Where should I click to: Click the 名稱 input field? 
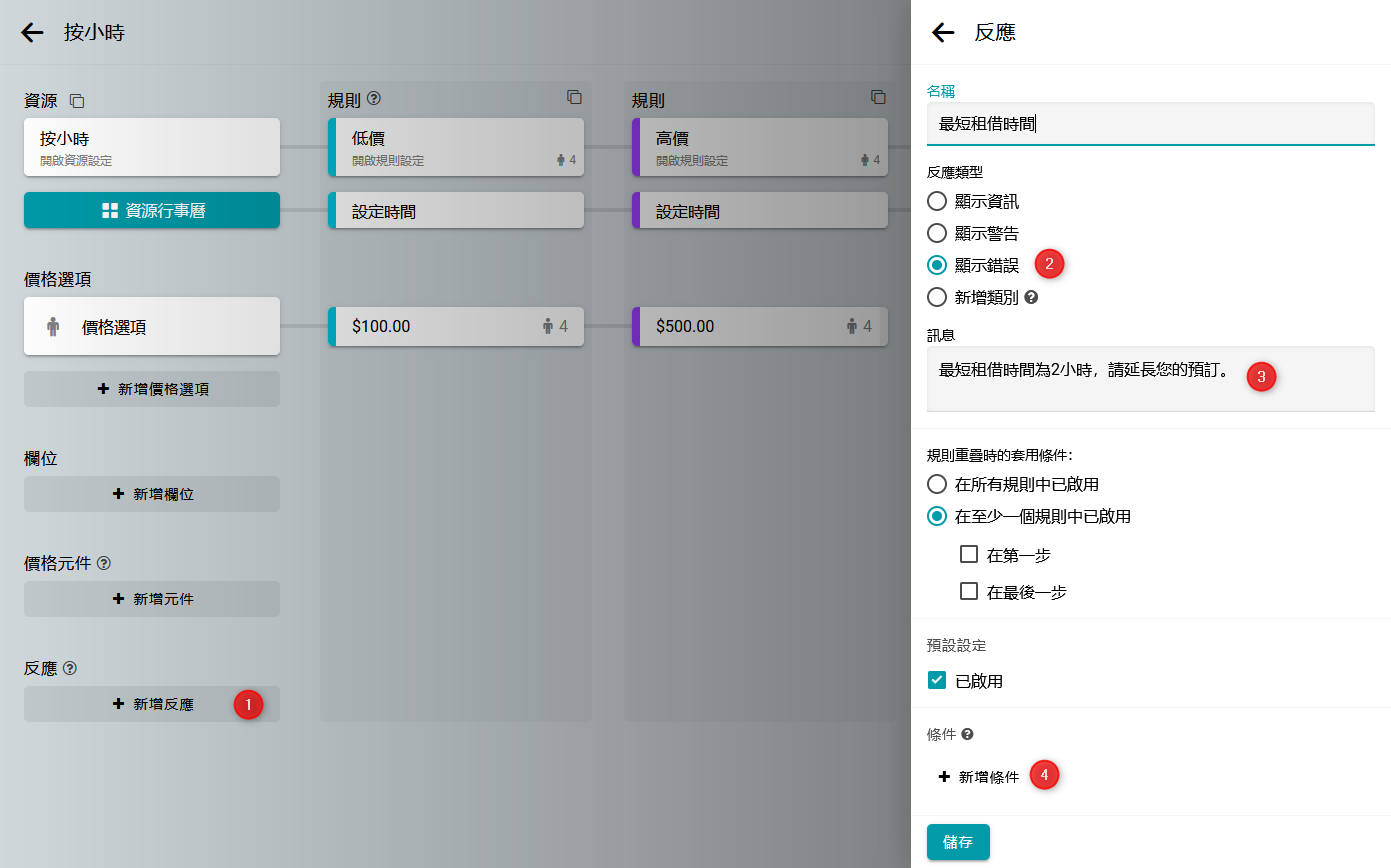1150,124
